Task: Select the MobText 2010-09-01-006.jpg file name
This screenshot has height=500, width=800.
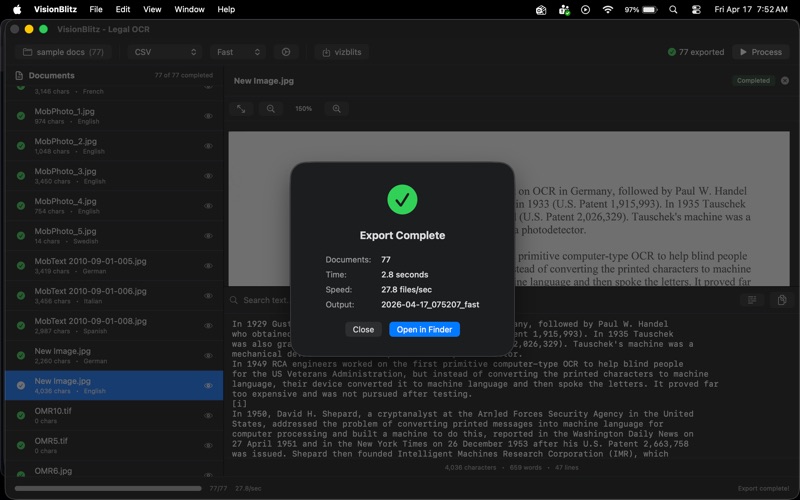Action: 90,291
